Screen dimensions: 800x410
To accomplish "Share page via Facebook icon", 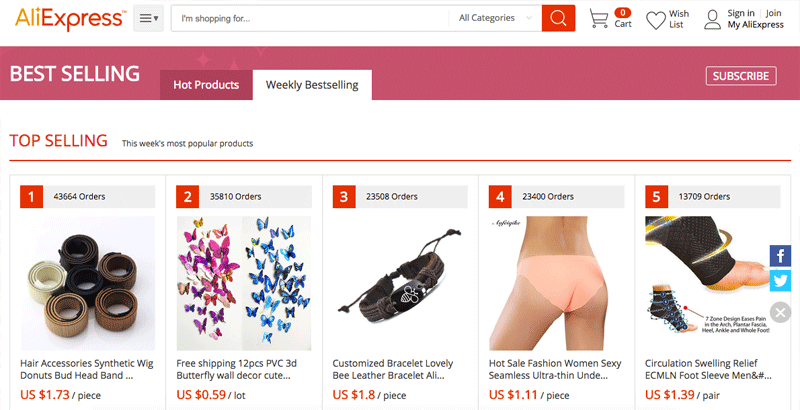I will pos(780,255).
